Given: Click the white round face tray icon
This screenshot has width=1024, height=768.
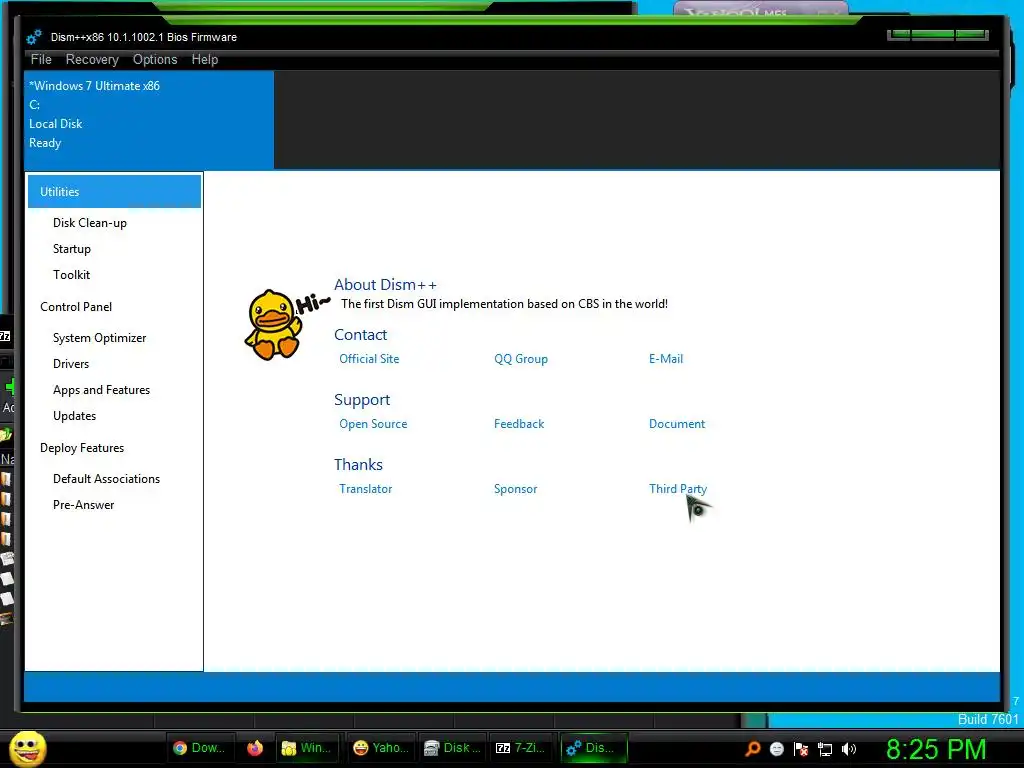Looking at the screenshot, I should pos(776,749).
